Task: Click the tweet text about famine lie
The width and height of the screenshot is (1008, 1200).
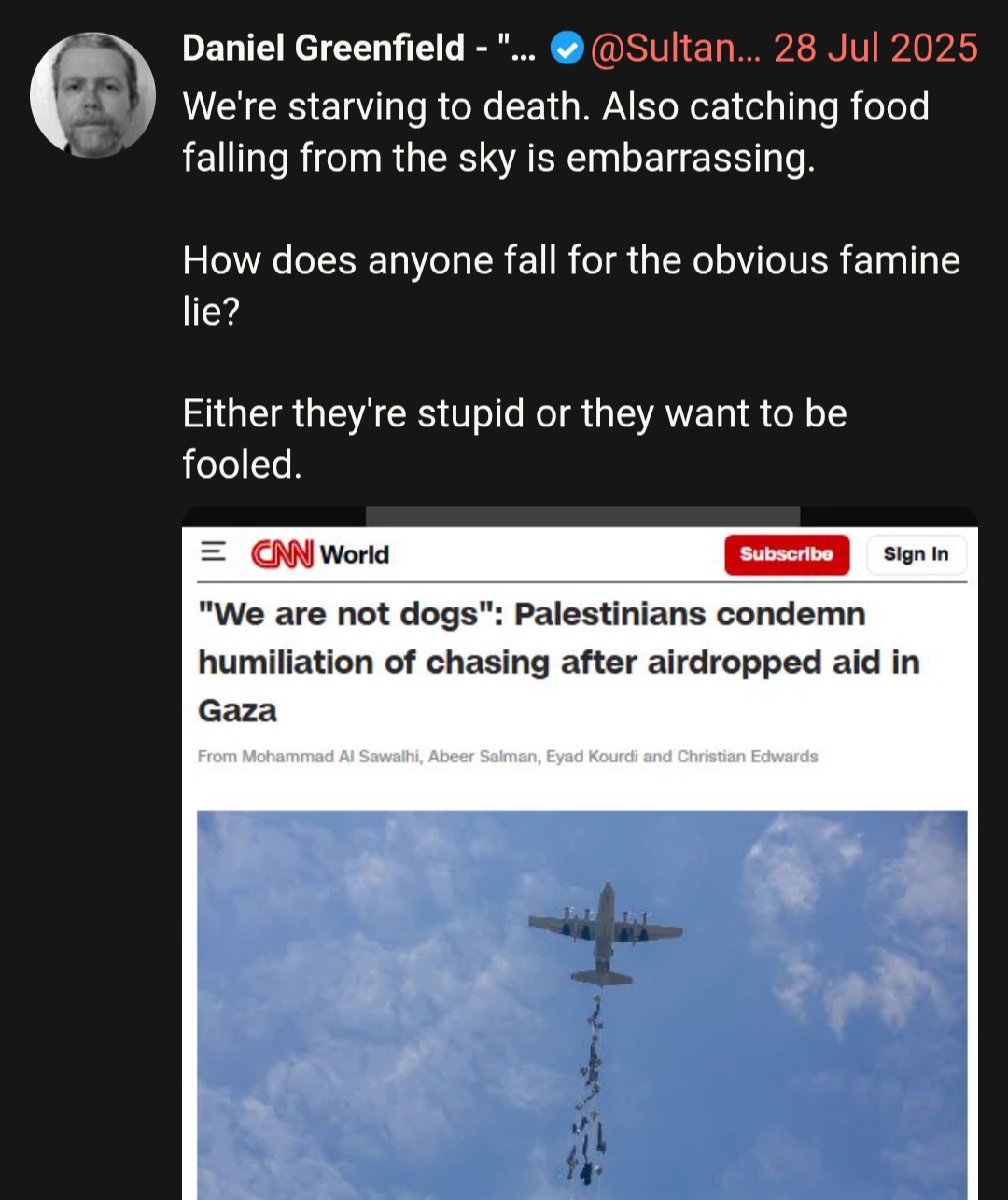Action: click(571, 286)
